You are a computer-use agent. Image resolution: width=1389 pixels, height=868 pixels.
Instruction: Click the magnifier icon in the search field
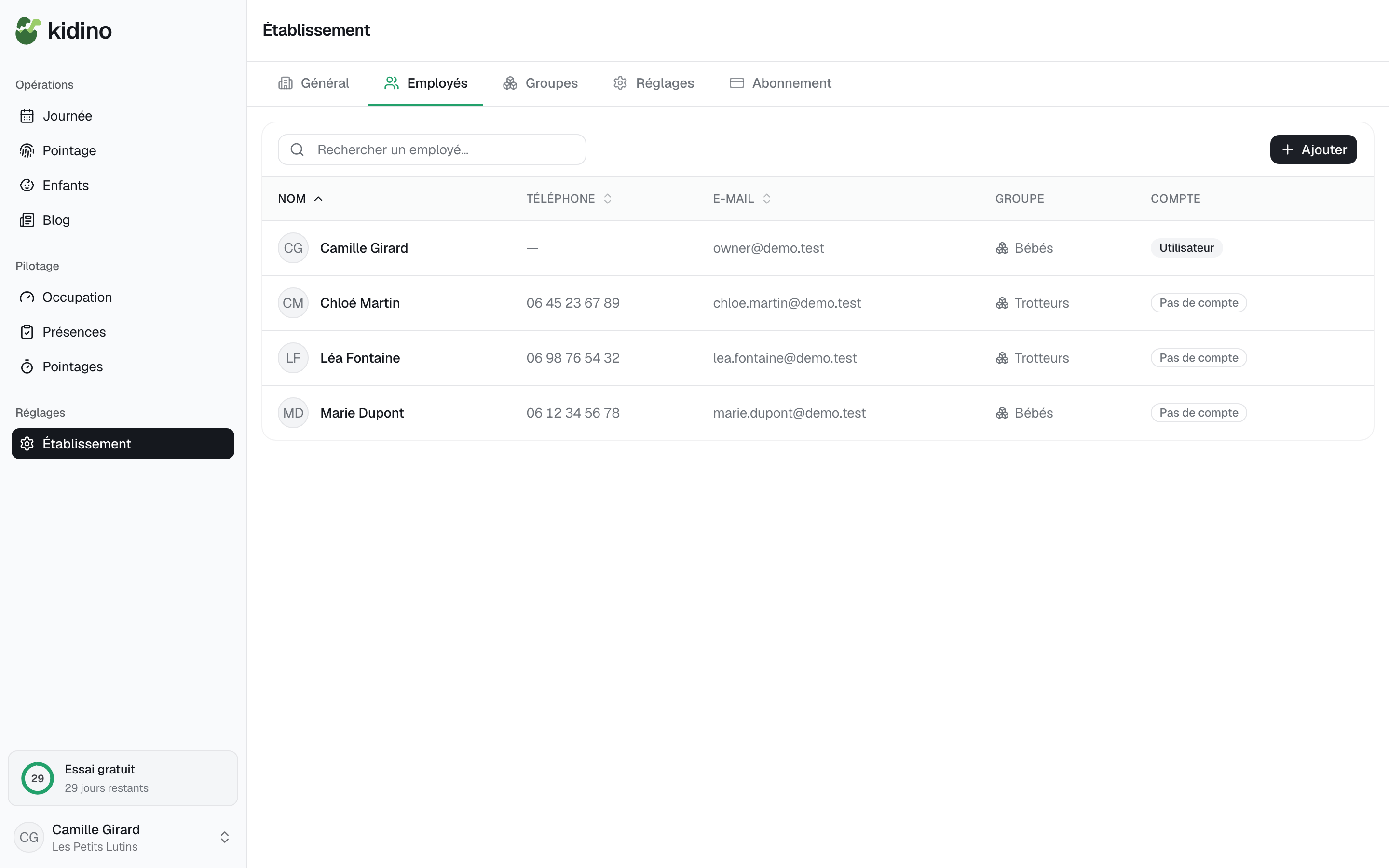coord(297,150)
